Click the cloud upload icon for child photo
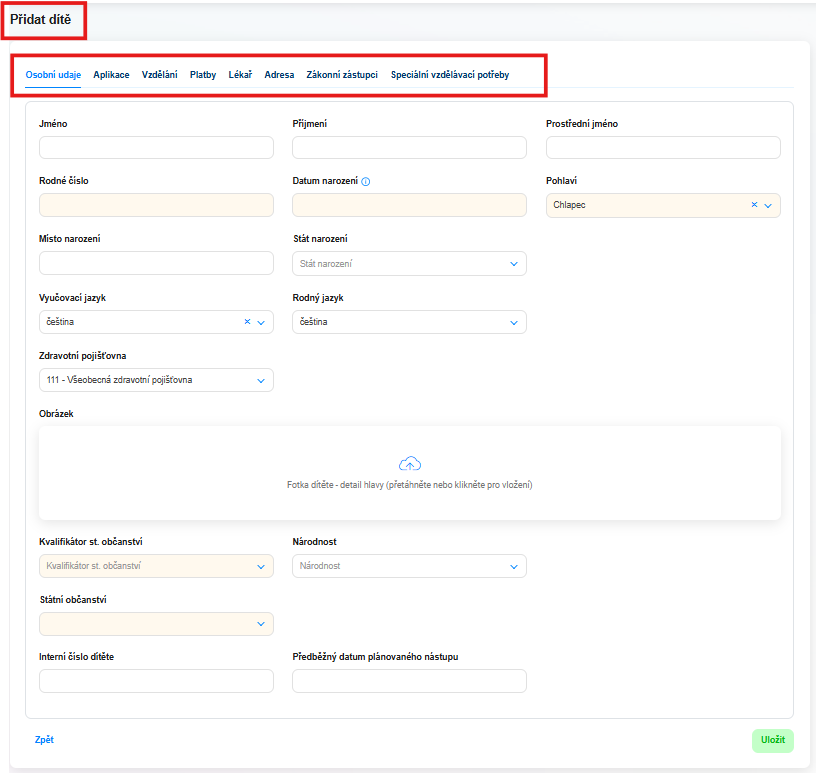The height and width of the screenshot is (773, 816). (x=410, y=463)
